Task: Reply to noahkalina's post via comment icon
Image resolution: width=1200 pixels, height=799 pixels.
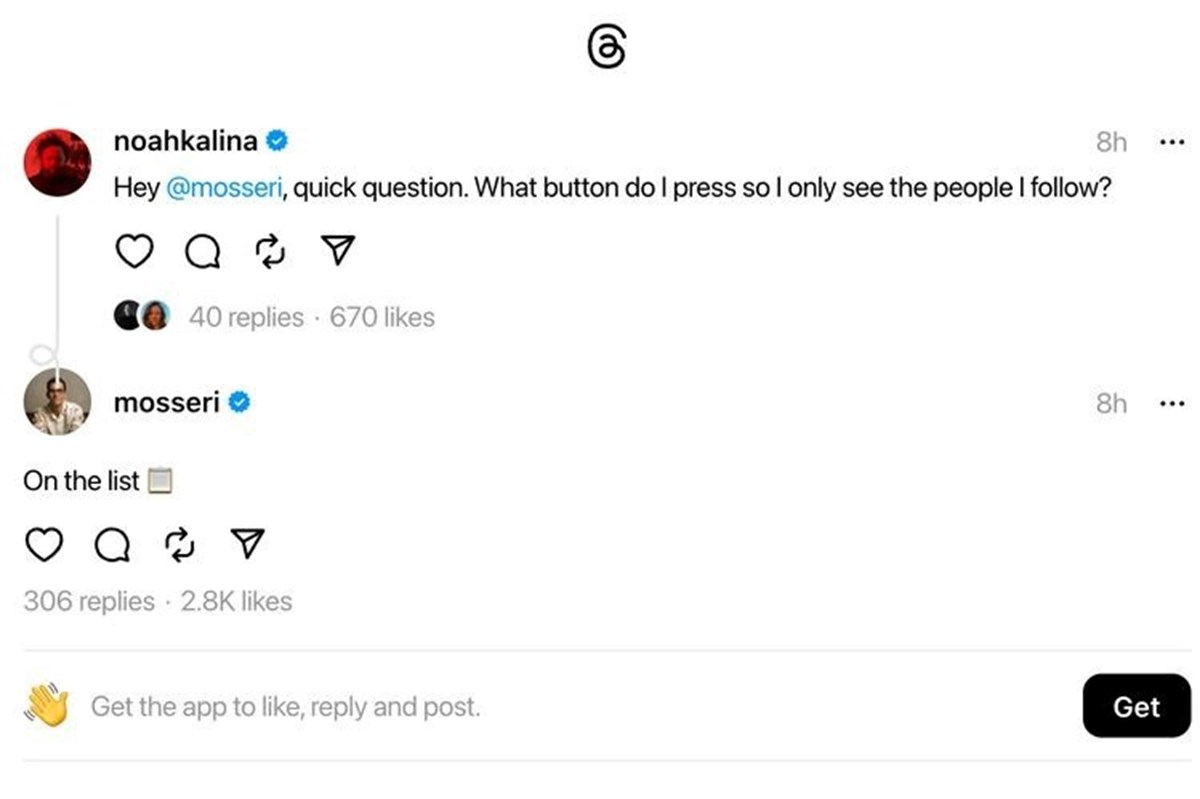Action: coord(203,252)
